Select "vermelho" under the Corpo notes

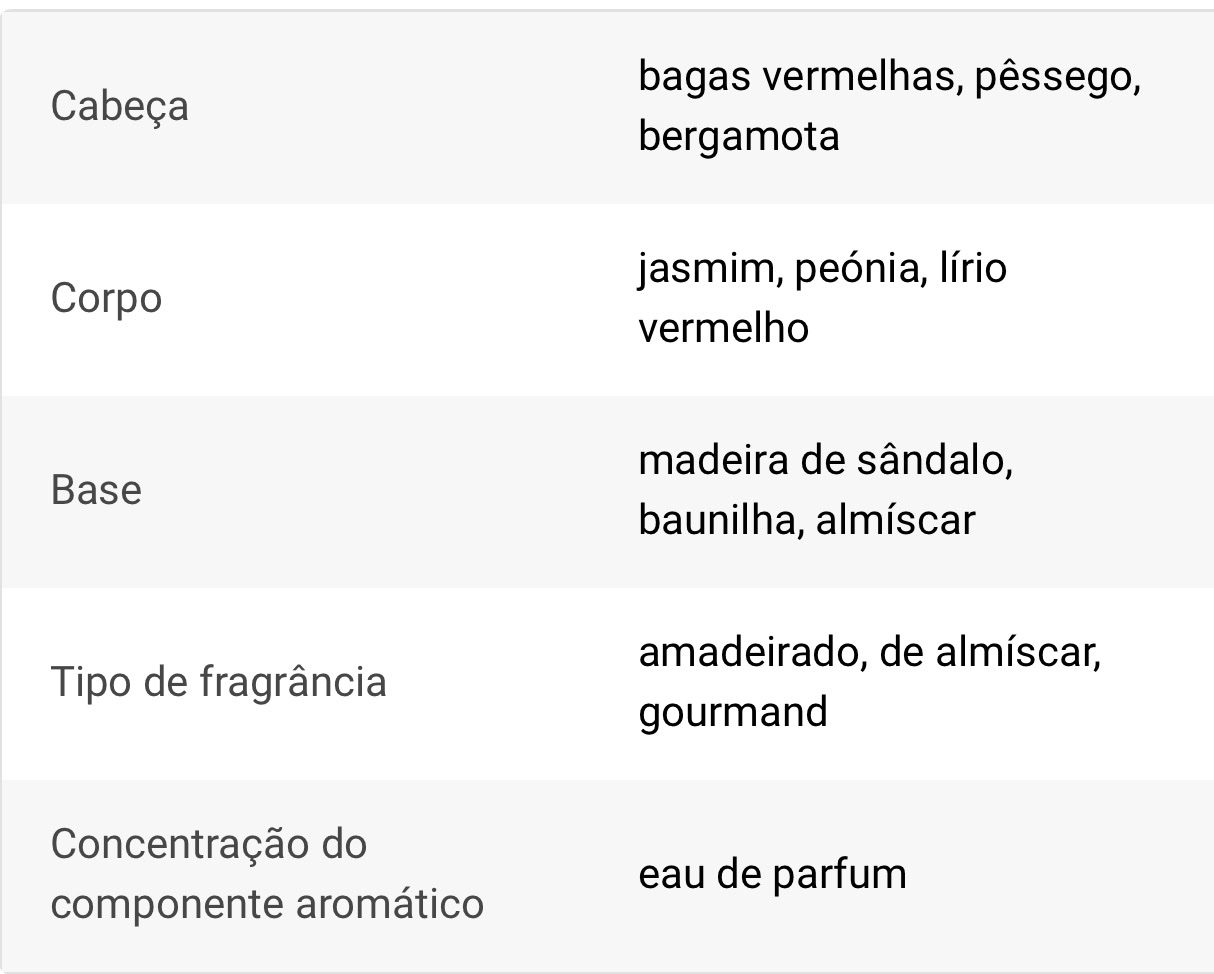[x=723, y=328]
